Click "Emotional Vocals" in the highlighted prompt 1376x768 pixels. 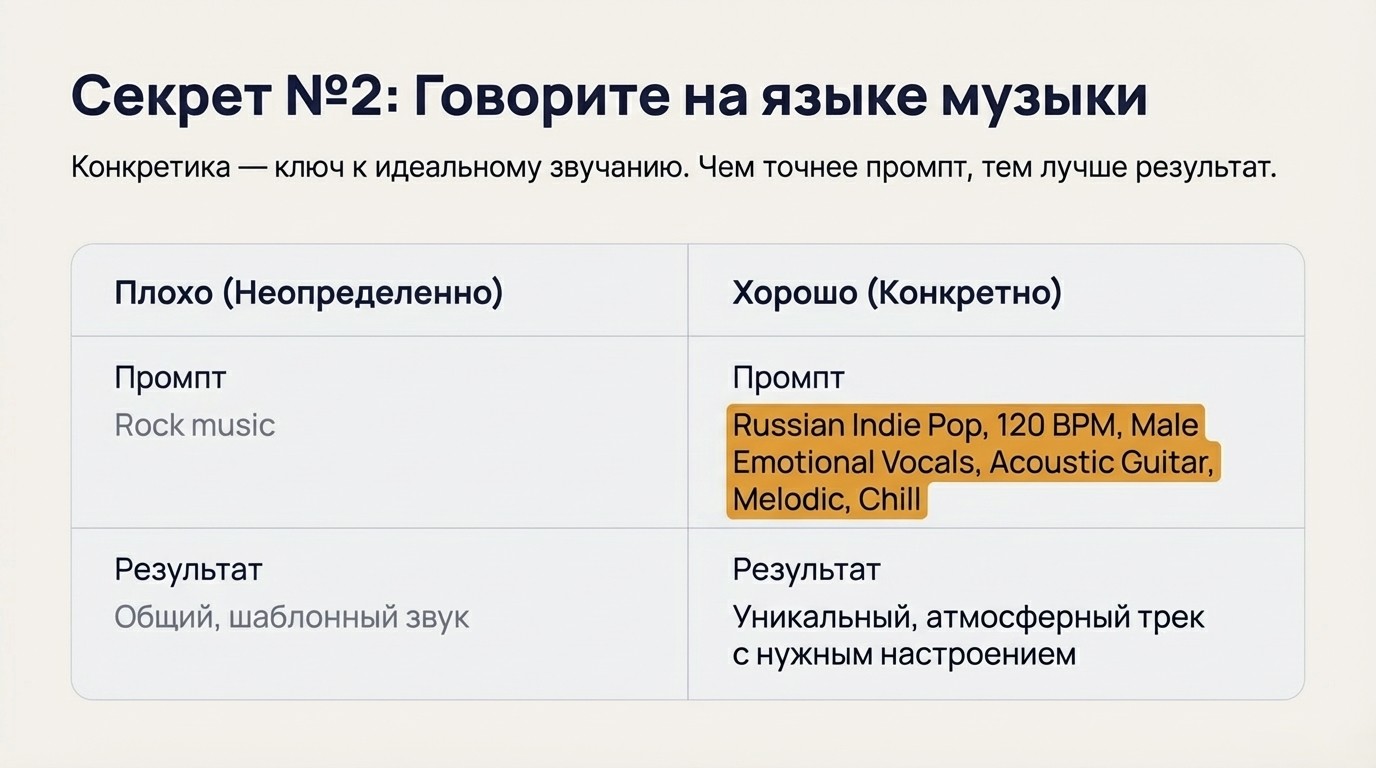click(857, 462)
